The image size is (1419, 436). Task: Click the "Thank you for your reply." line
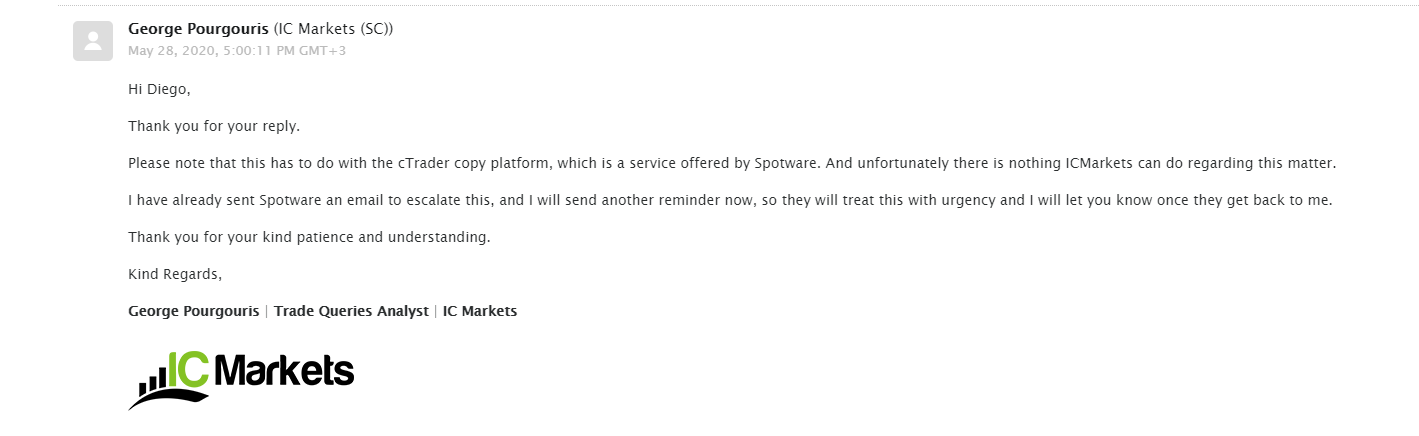[x=214, y=126]
